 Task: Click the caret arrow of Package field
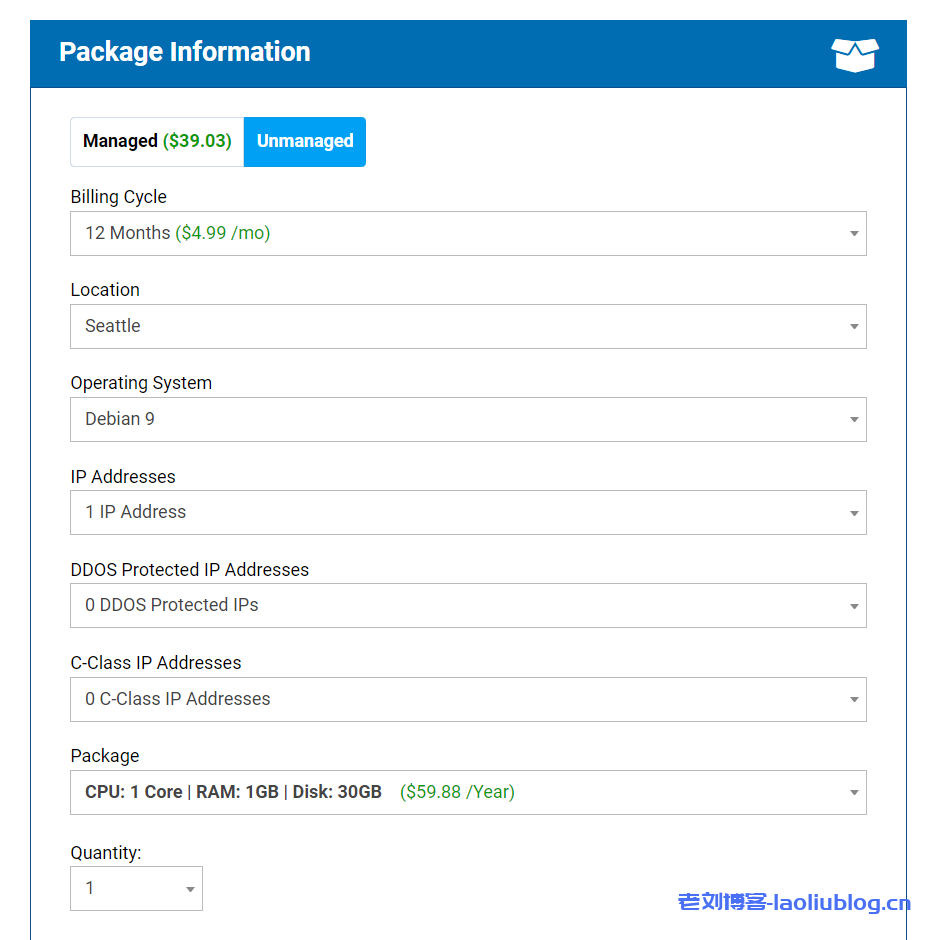(854, 793)
